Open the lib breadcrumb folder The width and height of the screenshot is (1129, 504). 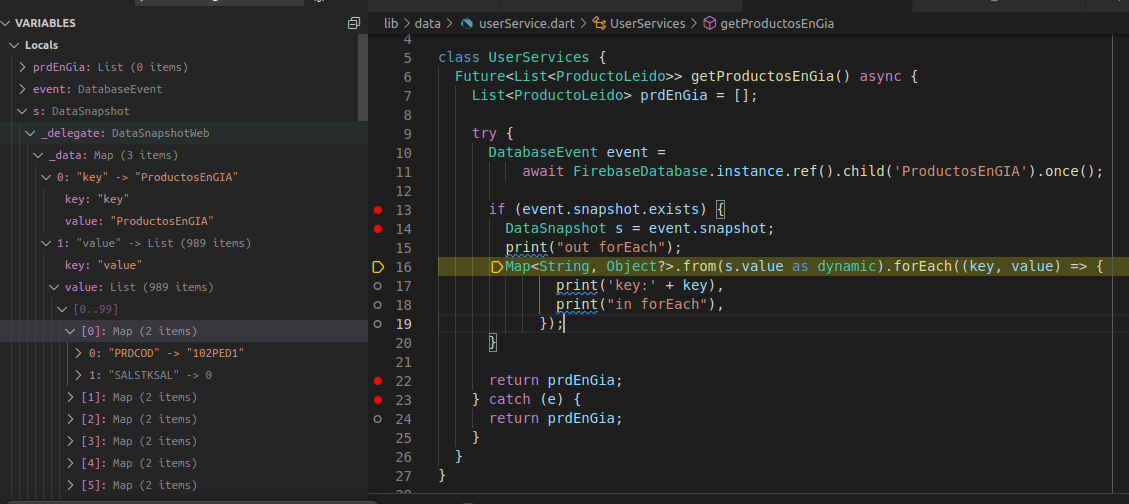(x=391, y=23)
